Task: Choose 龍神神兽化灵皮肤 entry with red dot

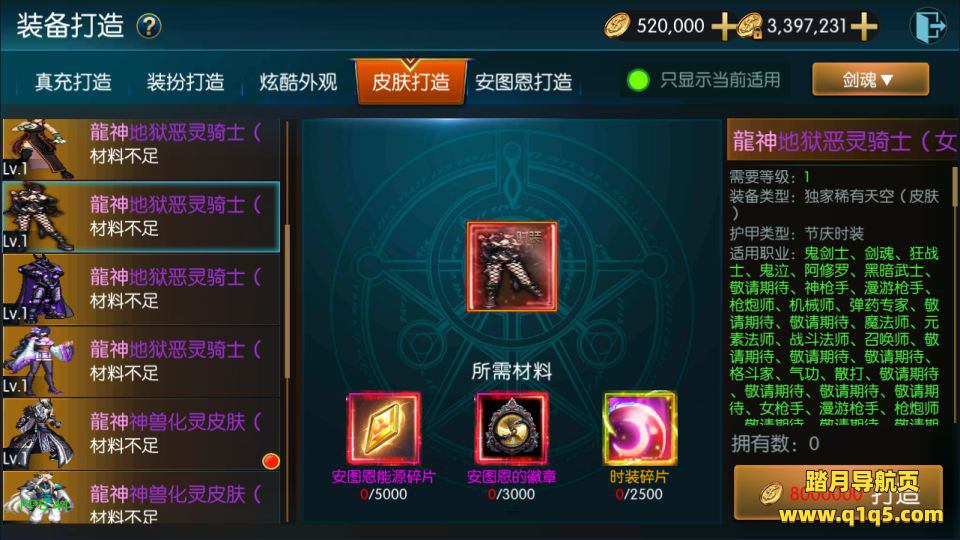Action: (x=141, y=433)
